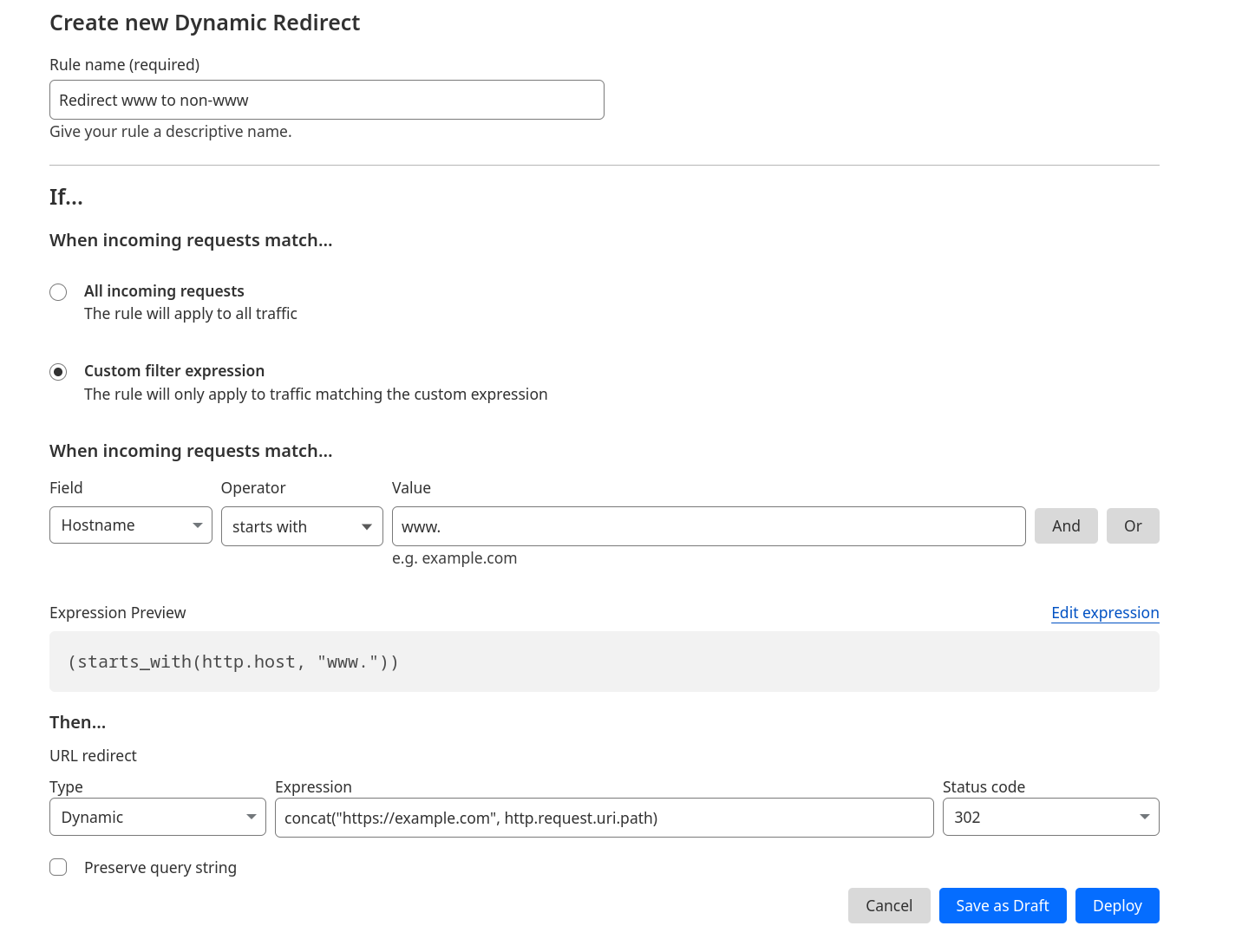Viewport: 1242px width, 952px height.
Task: Open the Dynamic type dropdown
Action: (157, 818)
